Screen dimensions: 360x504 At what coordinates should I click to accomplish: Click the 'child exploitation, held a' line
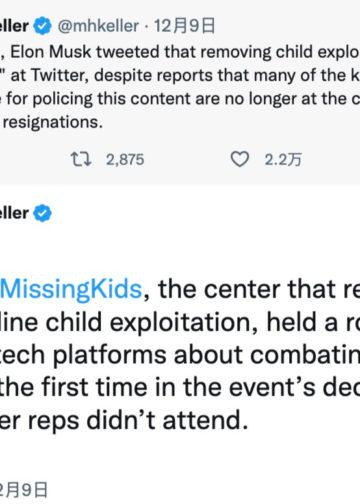tap(180, 322)
